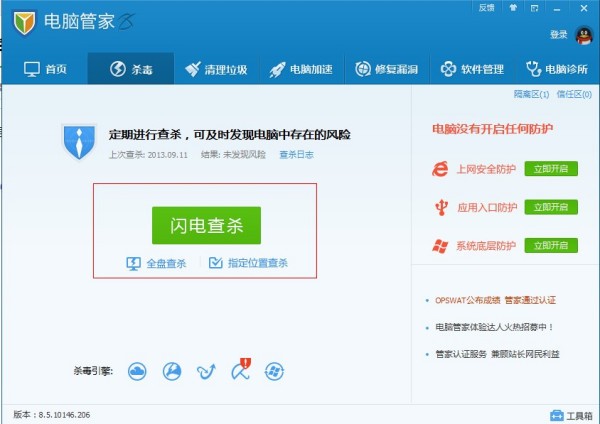The height and width of the screenshot is (424, 600).
Task: Open the 隔离区(1) quarantine link
Action: tap(531, 94)
